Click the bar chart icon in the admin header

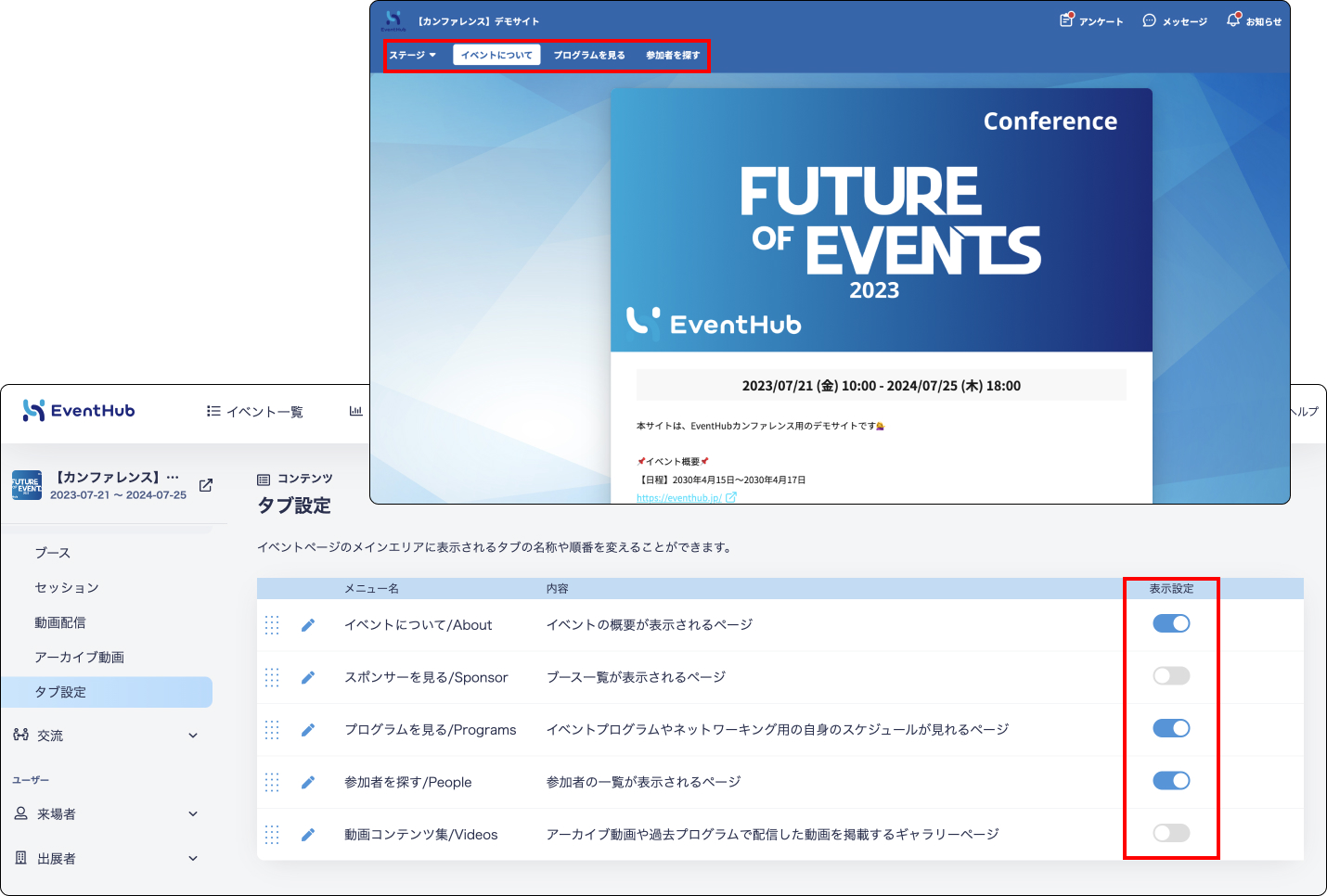[x=355, y=411]
